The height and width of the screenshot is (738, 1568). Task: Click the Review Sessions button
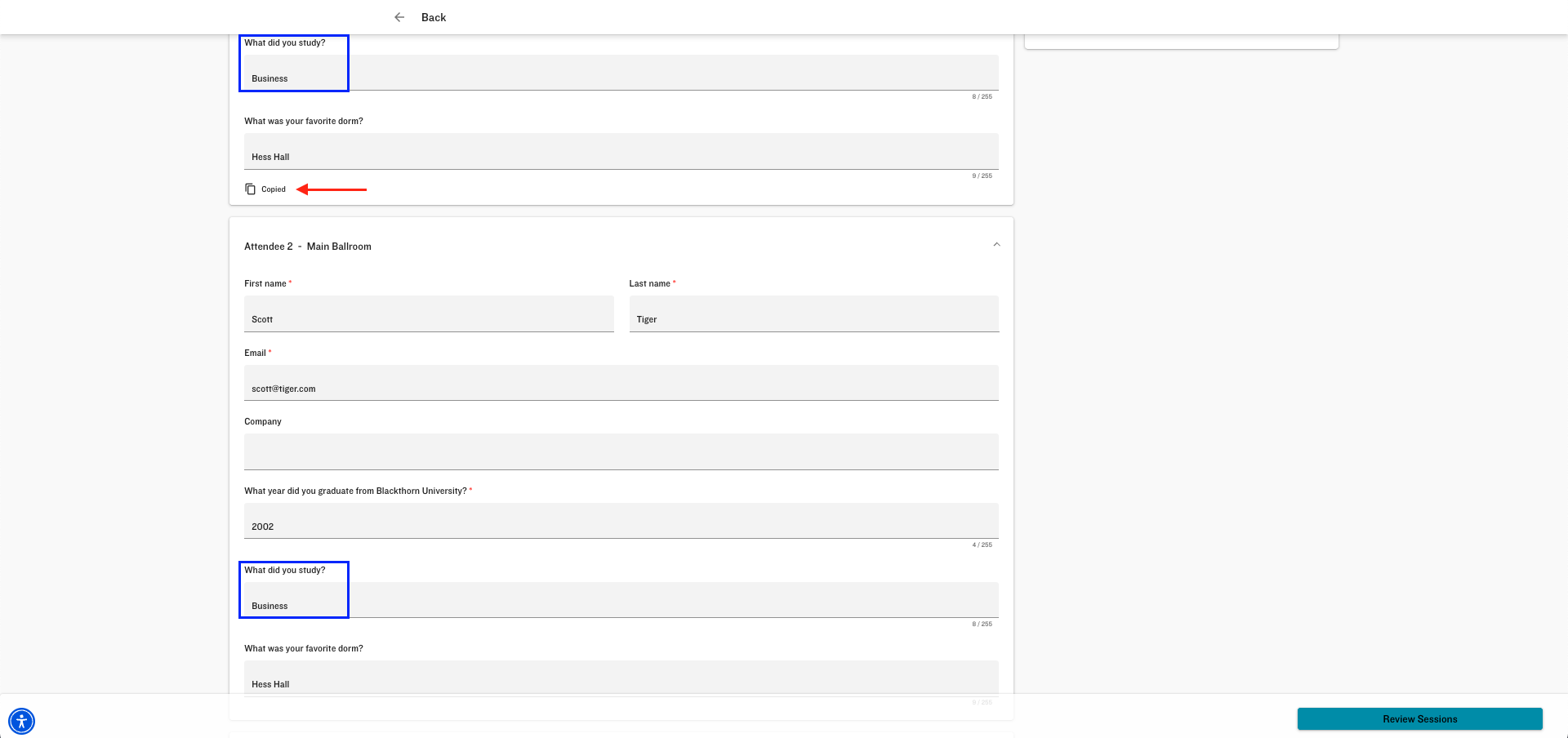click(1419, 719)
